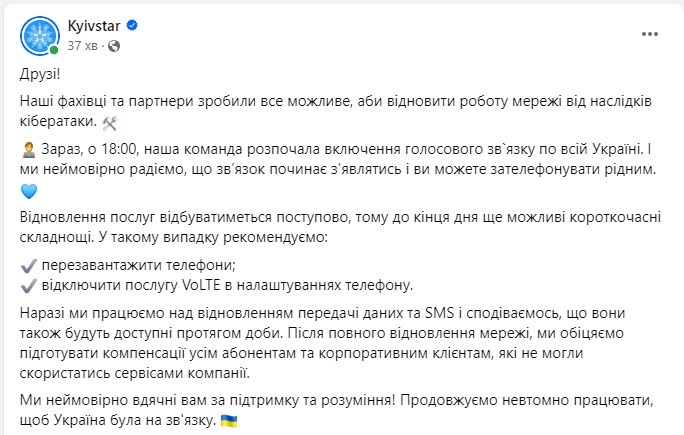Click the '18:00' time in the post text
The image size is (684, 435).
coord(119,149)
